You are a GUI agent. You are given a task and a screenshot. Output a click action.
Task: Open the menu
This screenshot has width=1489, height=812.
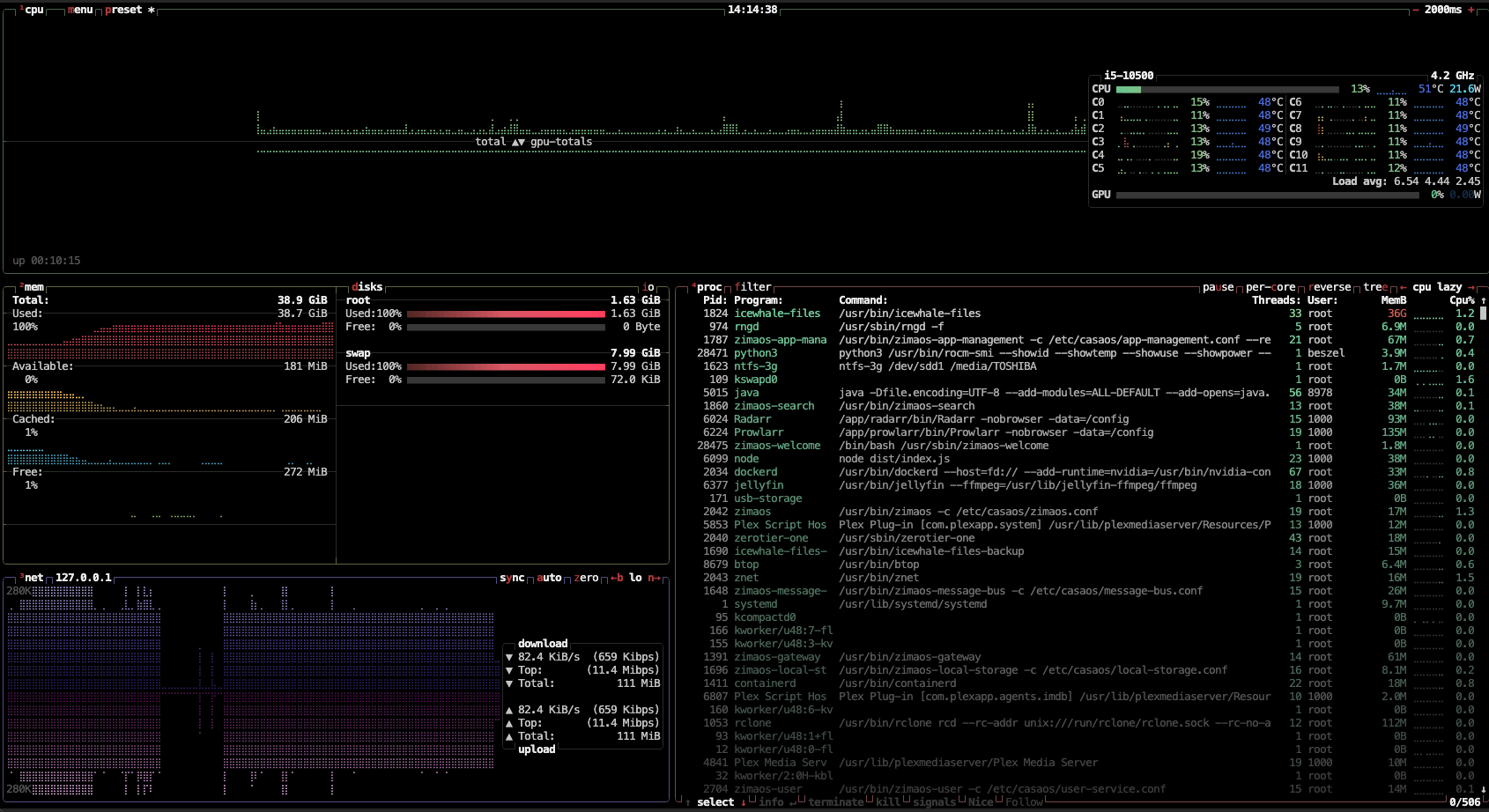click(80, 10)
